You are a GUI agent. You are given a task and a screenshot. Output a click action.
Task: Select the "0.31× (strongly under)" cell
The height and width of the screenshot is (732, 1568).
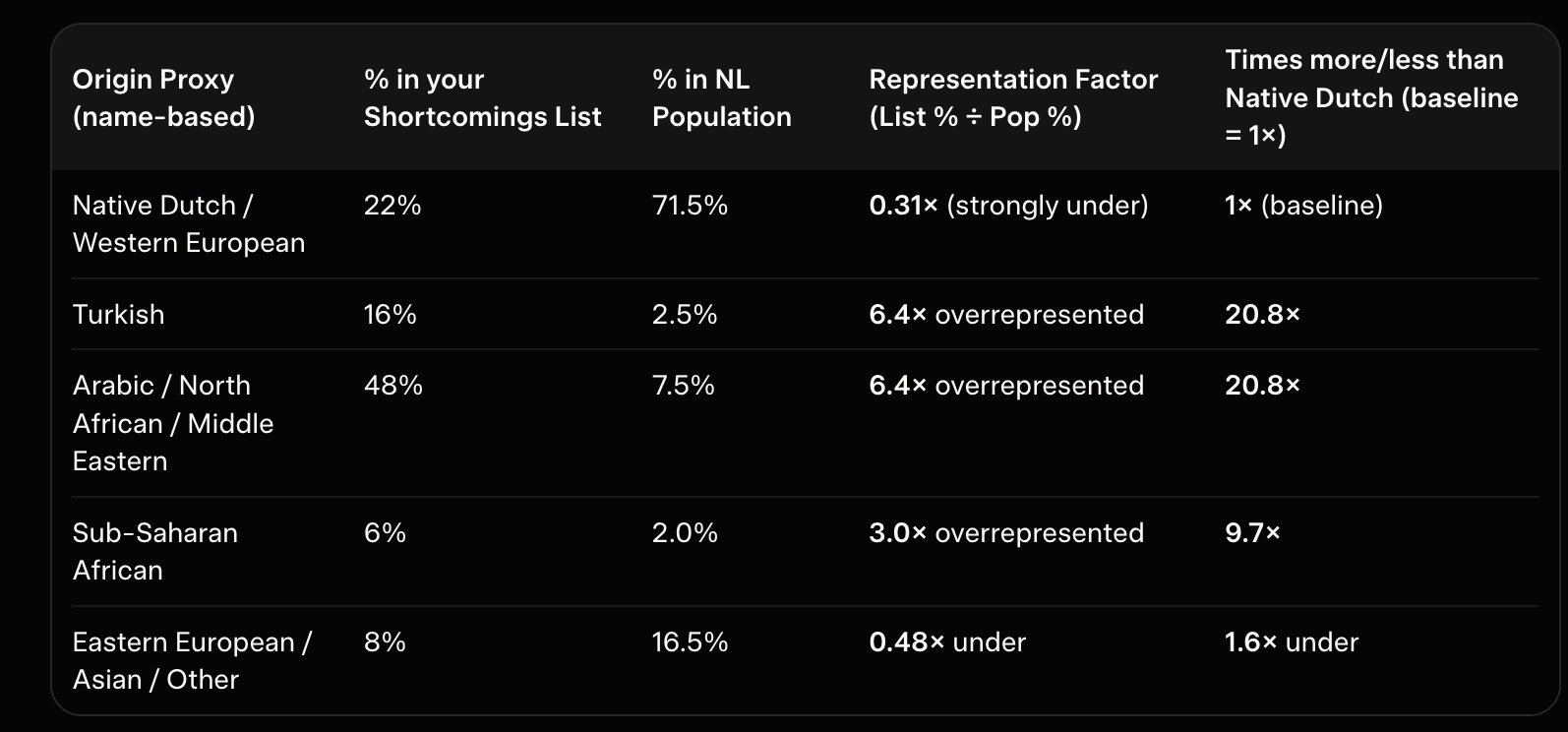1008,206
